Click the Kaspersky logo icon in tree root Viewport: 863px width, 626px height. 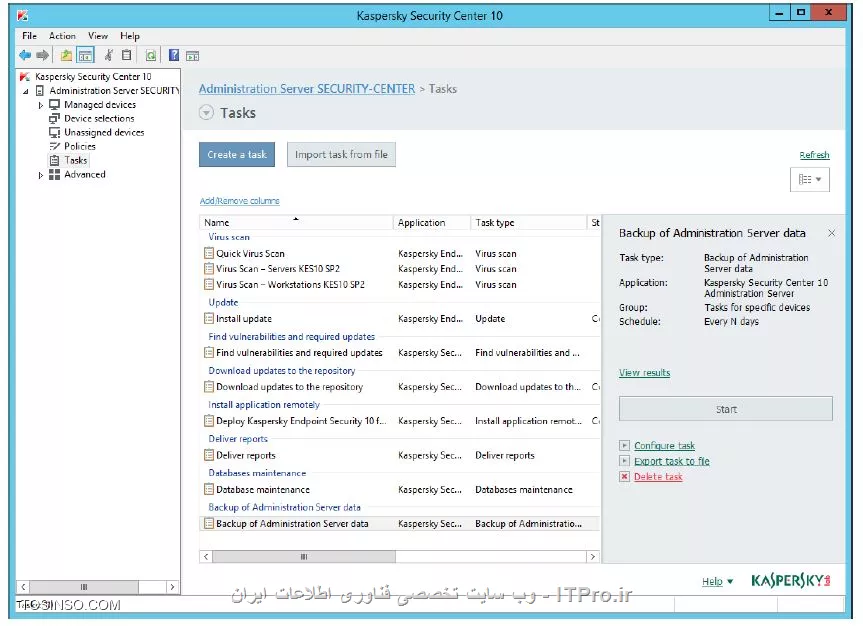coord(24,77)
